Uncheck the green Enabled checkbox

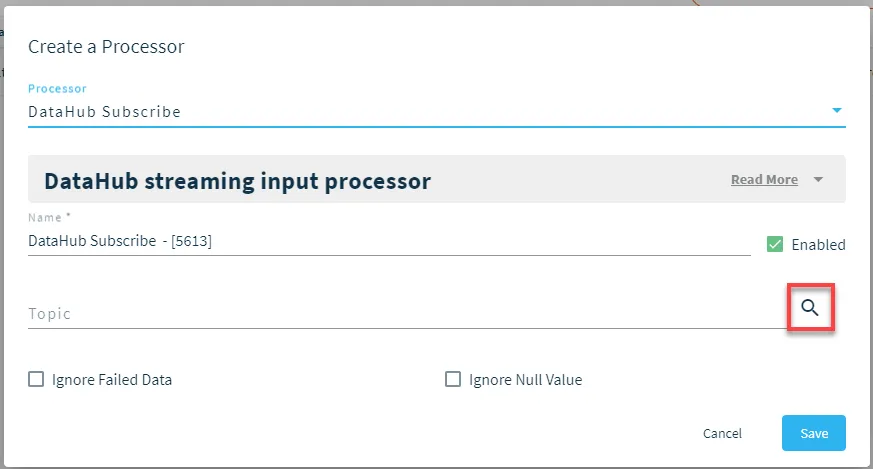(x=774, y=244)
